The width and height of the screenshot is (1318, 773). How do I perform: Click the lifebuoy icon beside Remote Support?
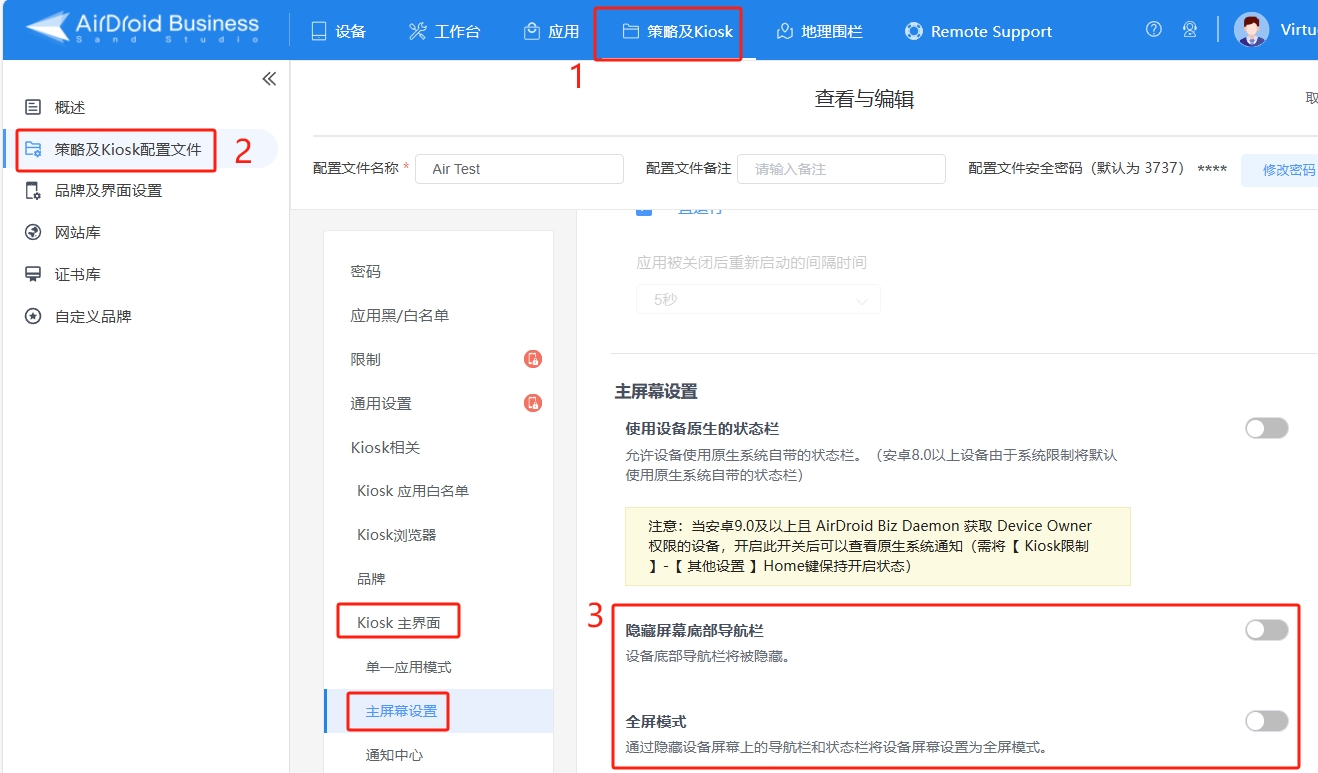point(914,31)
